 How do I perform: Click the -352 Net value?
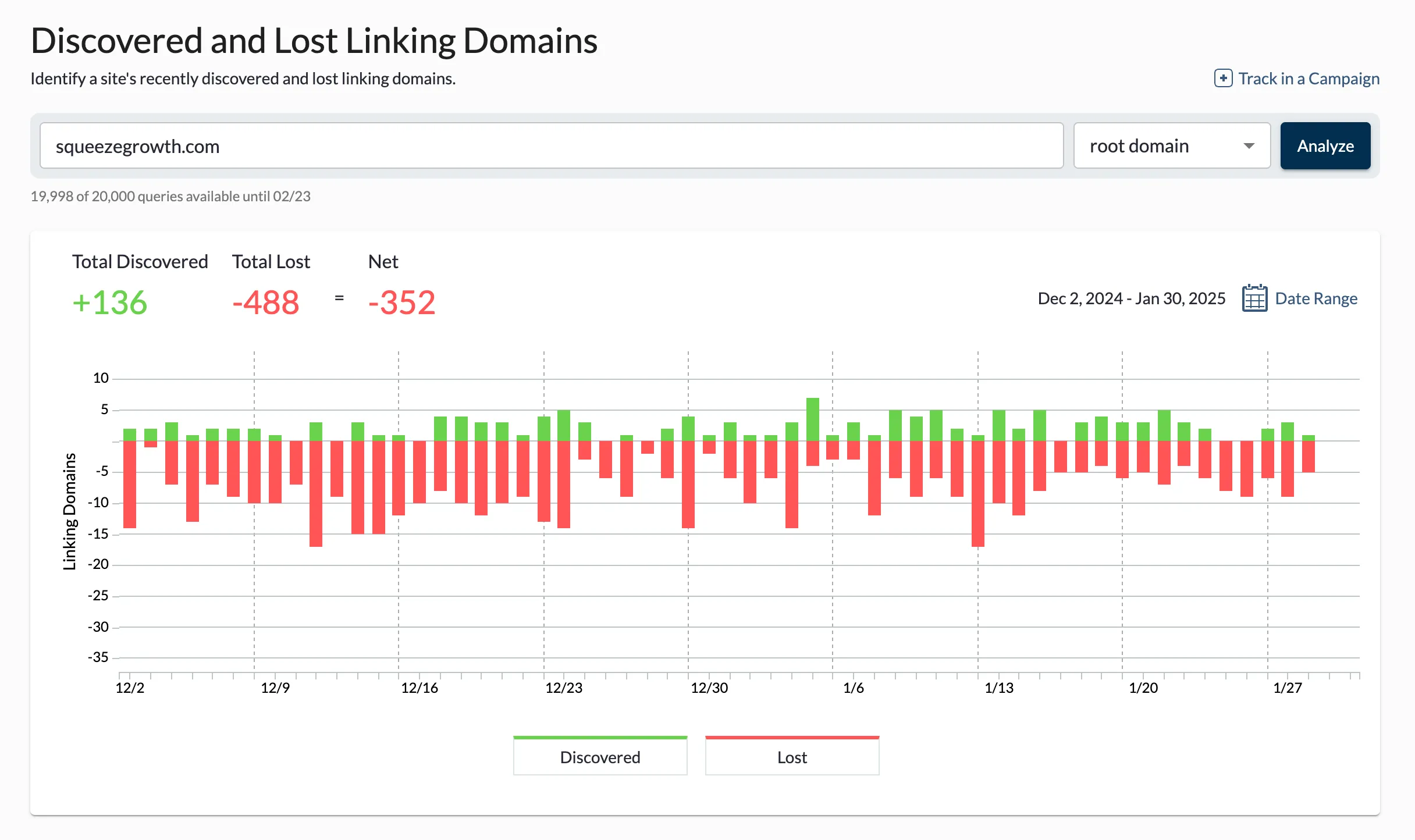click(x=401, y=302)
